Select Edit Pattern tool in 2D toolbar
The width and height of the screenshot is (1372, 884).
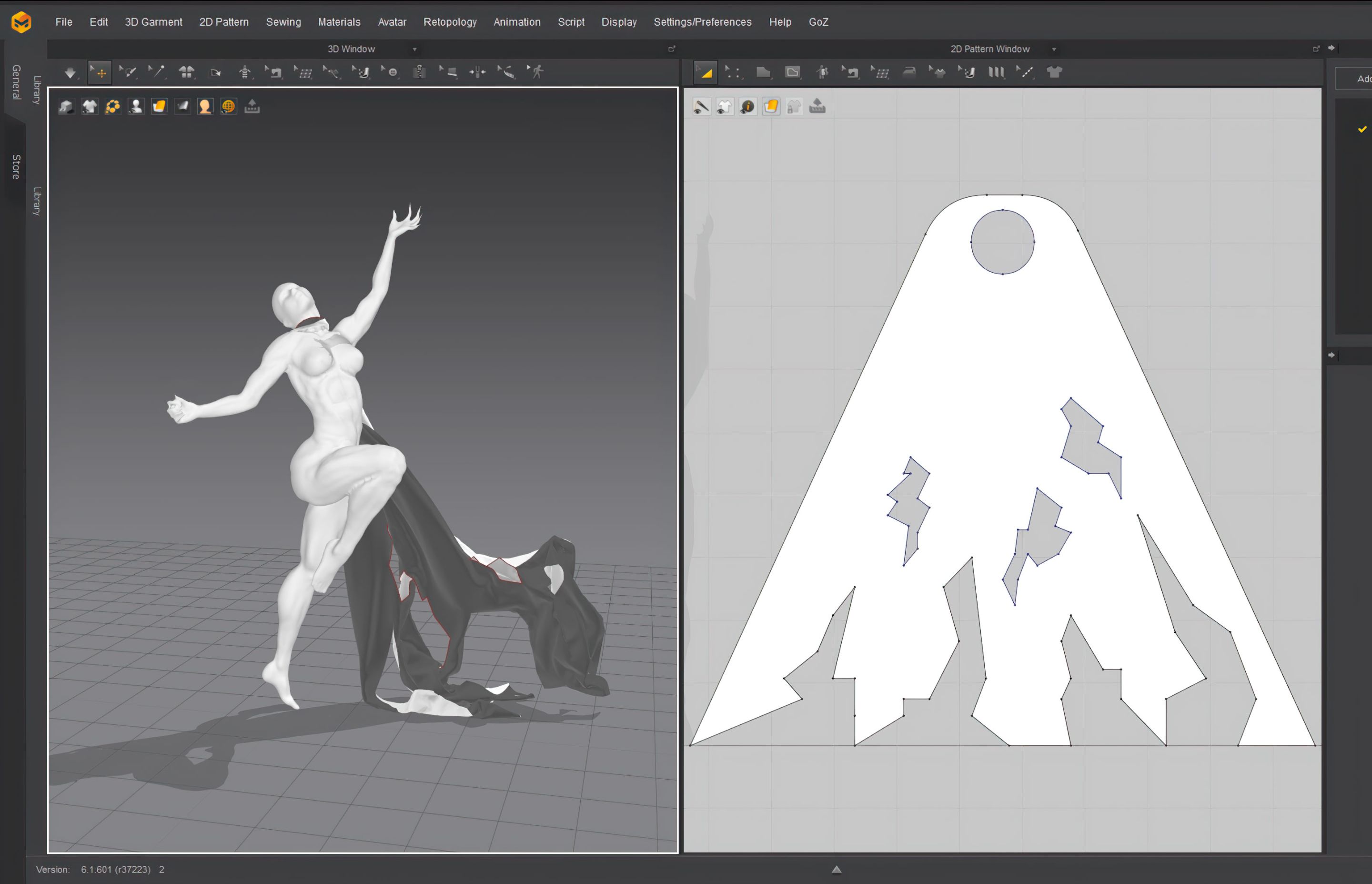pyautogui.click(x=706, y=72)
